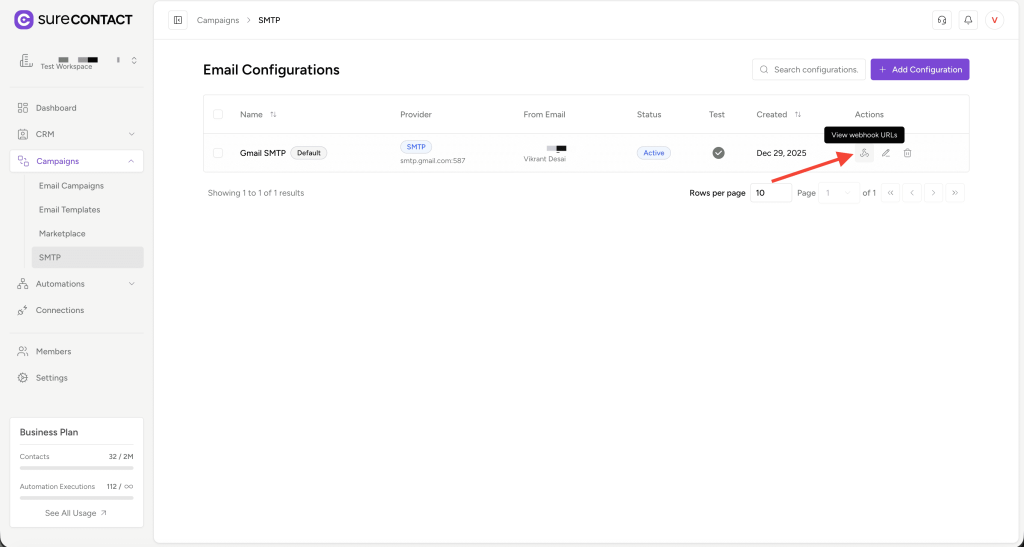Click the Add Configuration button
This screenshot has width=1024, height=547.
click(919, 70)
